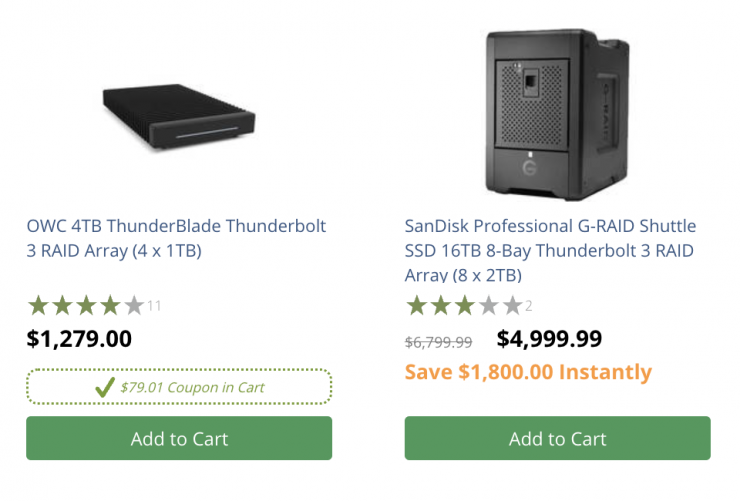View the 11 reviews for OWC ThunderBlade
Viewport: 740px width, 501px height.
[x=154, y=306]
